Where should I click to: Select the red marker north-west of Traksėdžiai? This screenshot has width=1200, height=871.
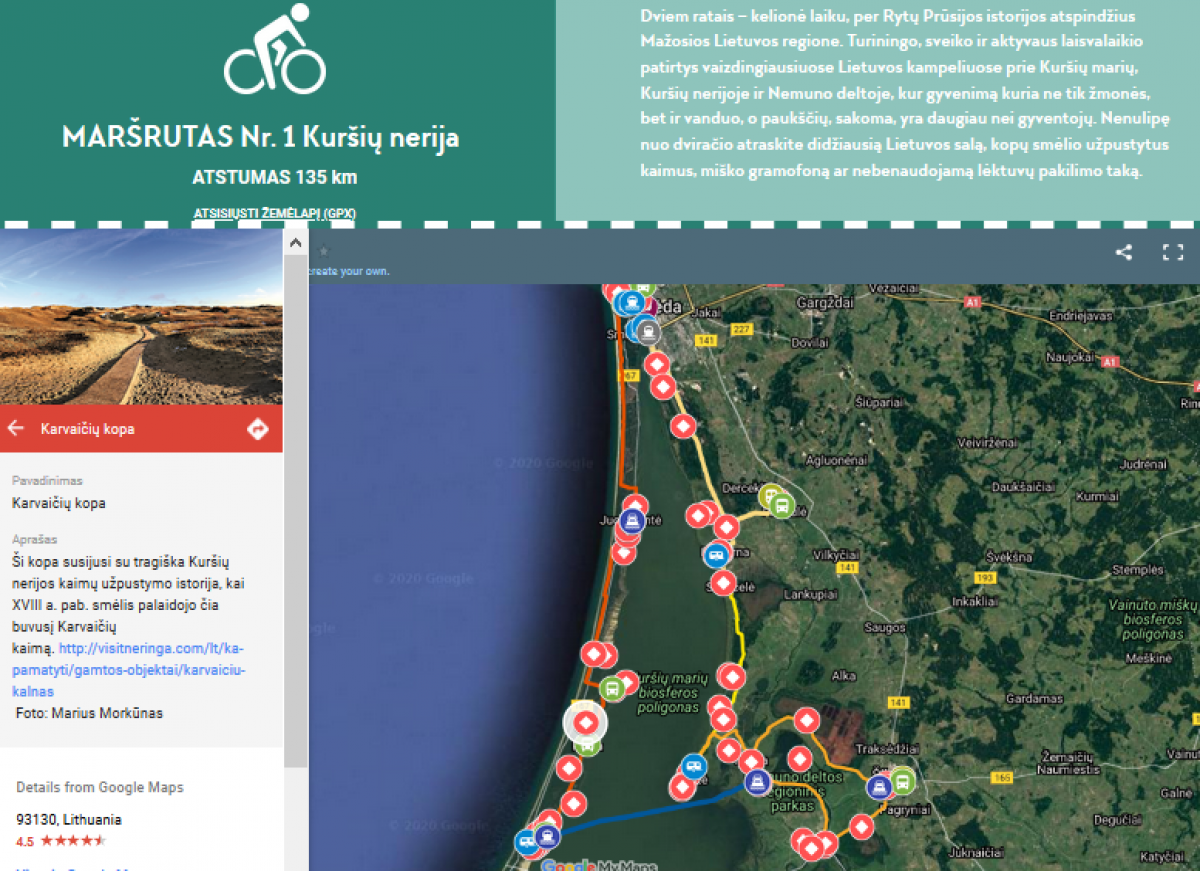click(806, 719)
